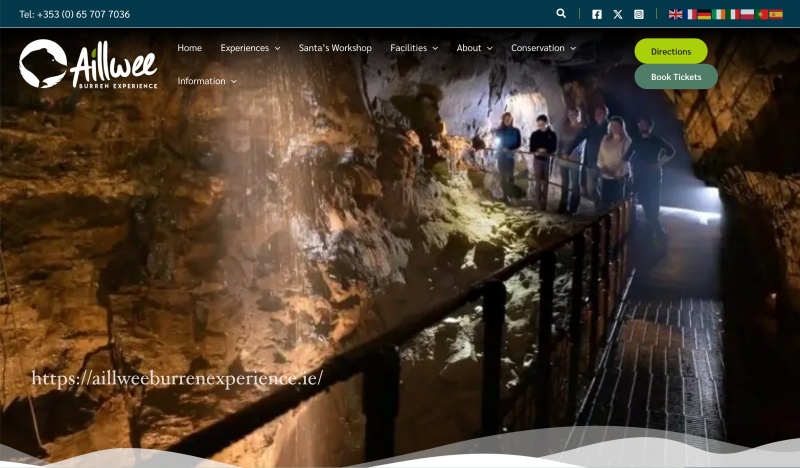Select the German flag
This screenshot has height=468, width=800.
pyautogui.click(x=704, y=14)
